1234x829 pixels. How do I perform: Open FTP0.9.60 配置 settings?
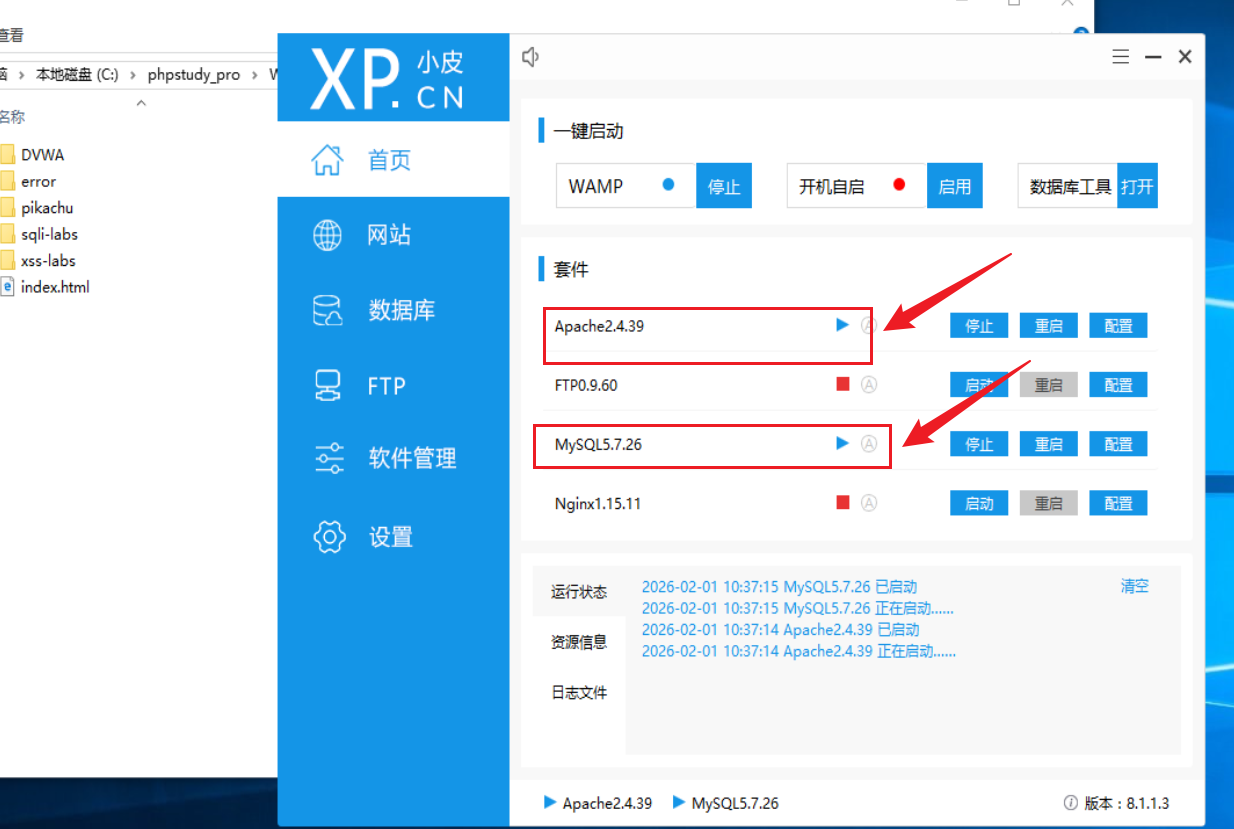tap(1119, 384)
